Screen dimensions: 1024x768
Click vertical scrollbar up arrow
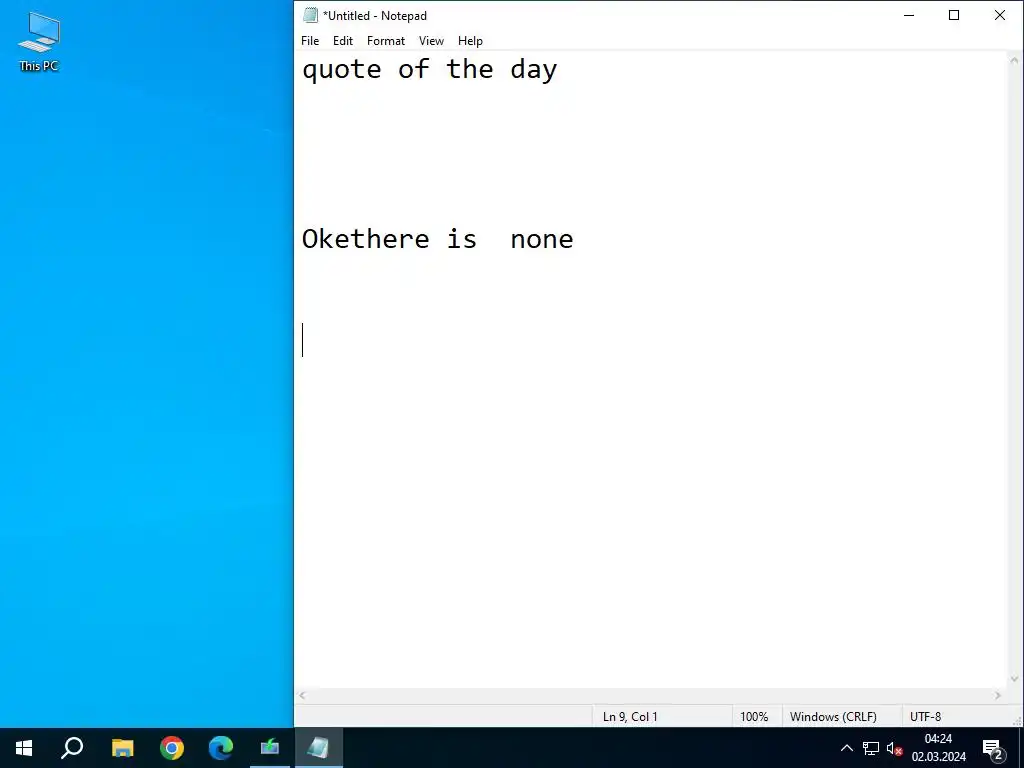(1014, 60)
